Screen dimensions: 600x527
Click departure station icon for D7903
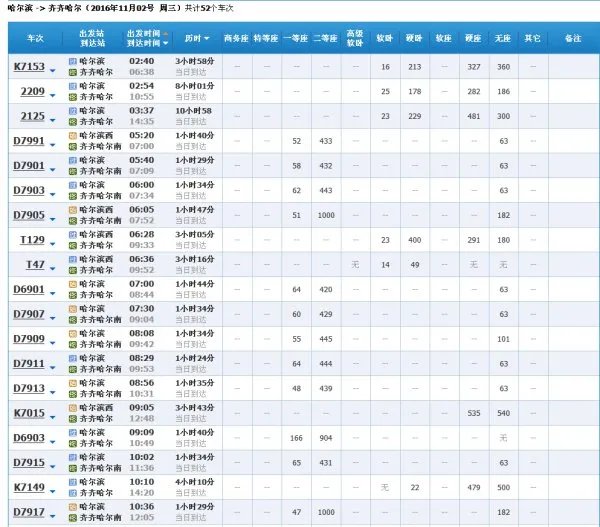point(73,185)
